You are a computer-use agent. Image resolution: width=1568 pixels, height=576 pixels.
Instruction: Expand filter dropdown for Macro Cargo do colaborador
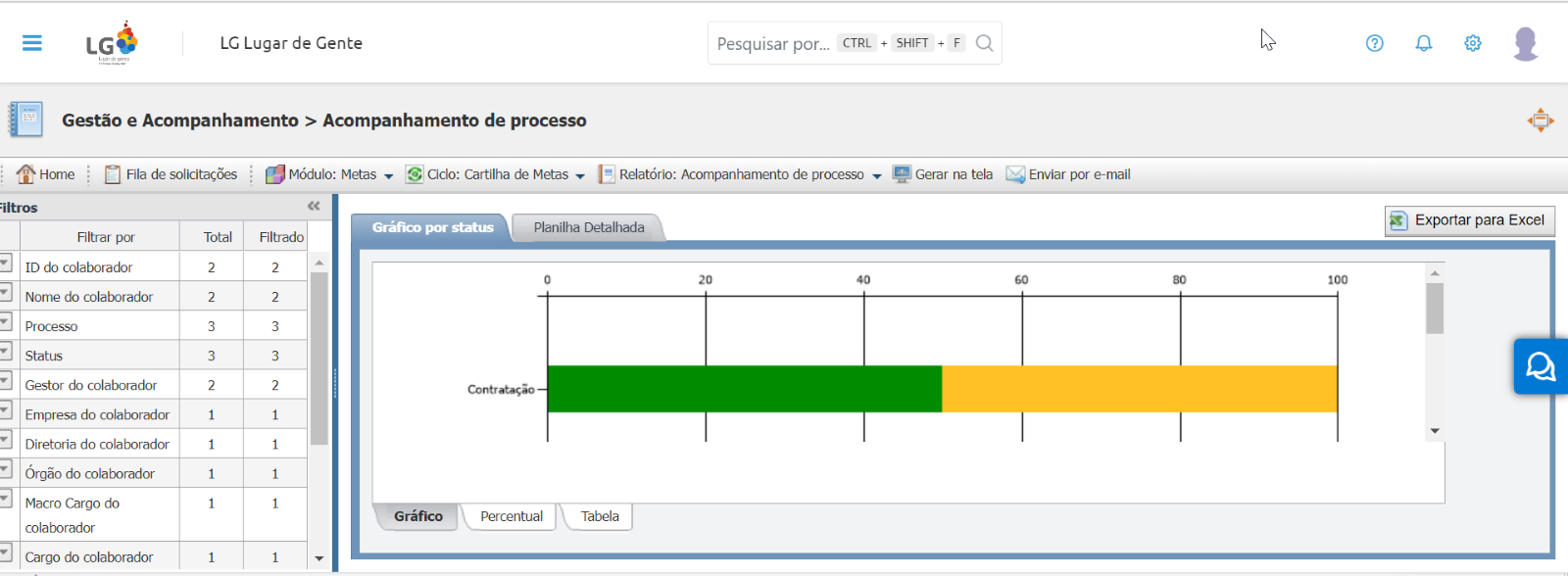click(5, 500)
